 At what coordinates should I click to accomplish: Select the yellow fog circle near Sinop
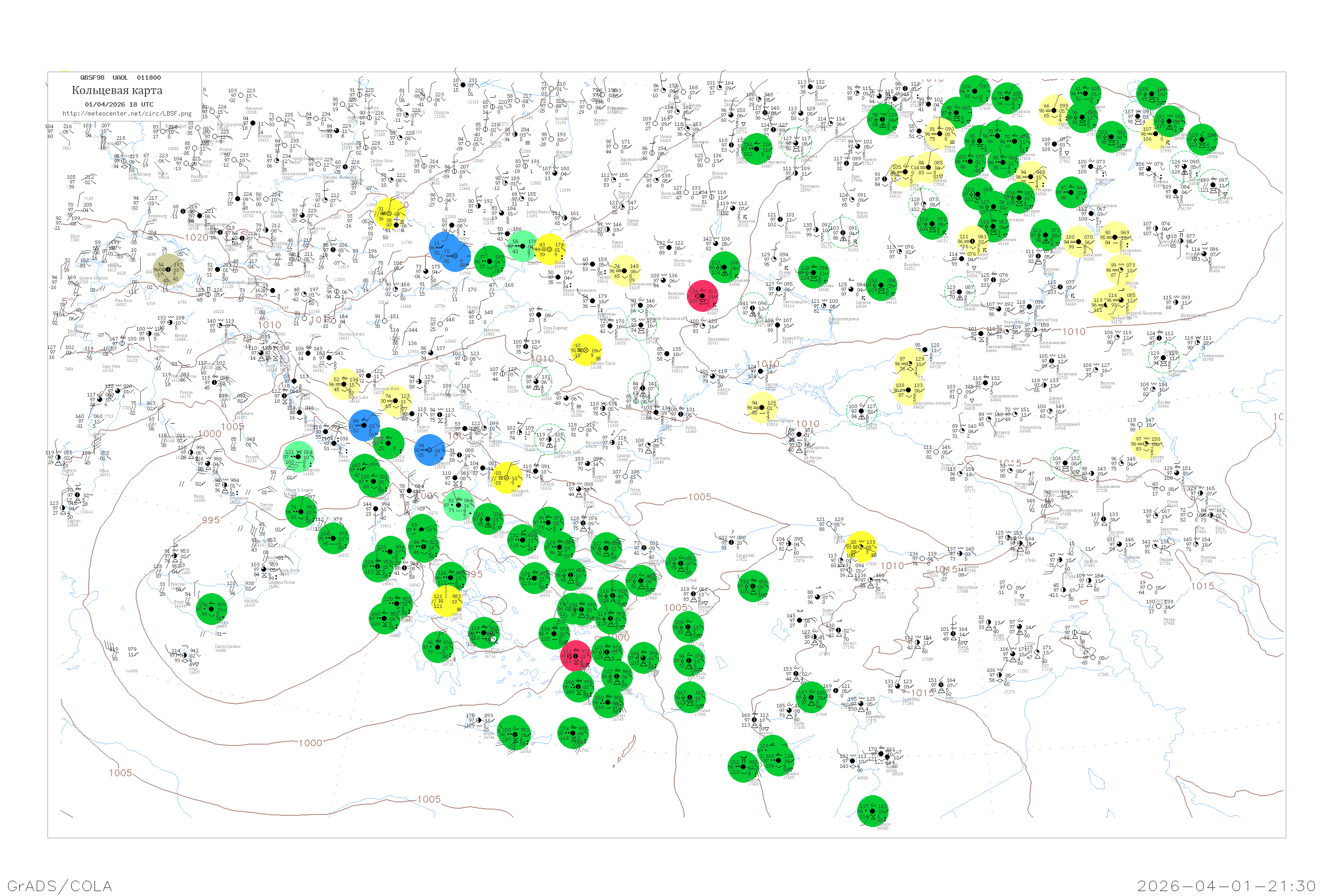pos(861,547)
